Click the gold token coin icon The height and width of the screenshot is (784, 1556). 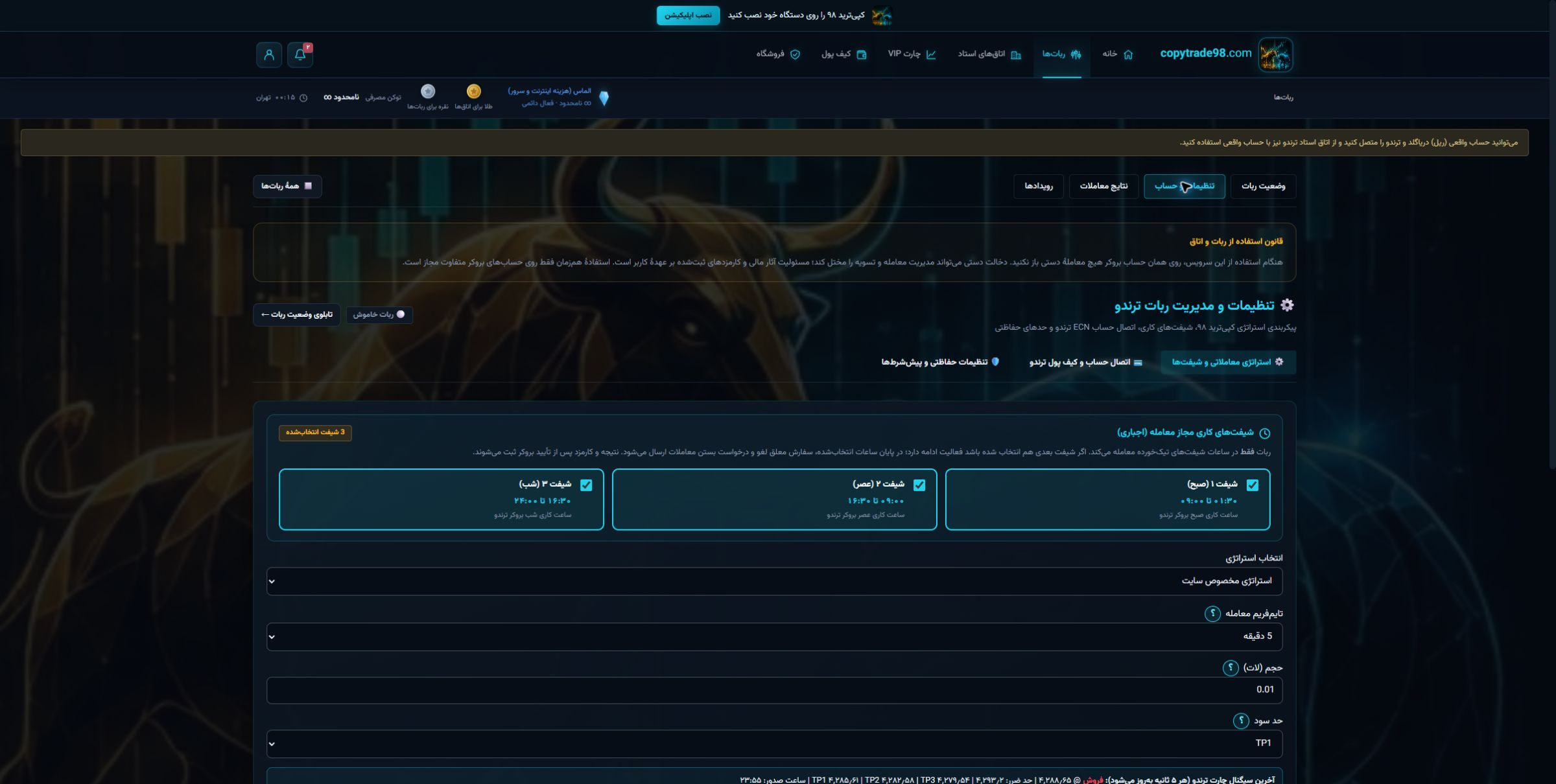click(x=474, y=91)
